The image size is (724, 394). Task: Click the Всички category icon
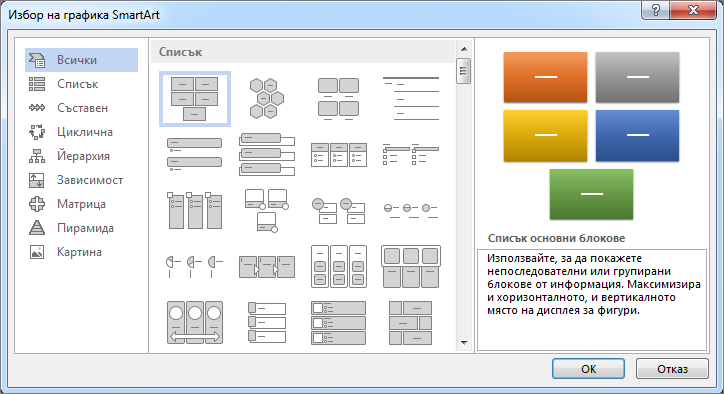tap(37, 60)
